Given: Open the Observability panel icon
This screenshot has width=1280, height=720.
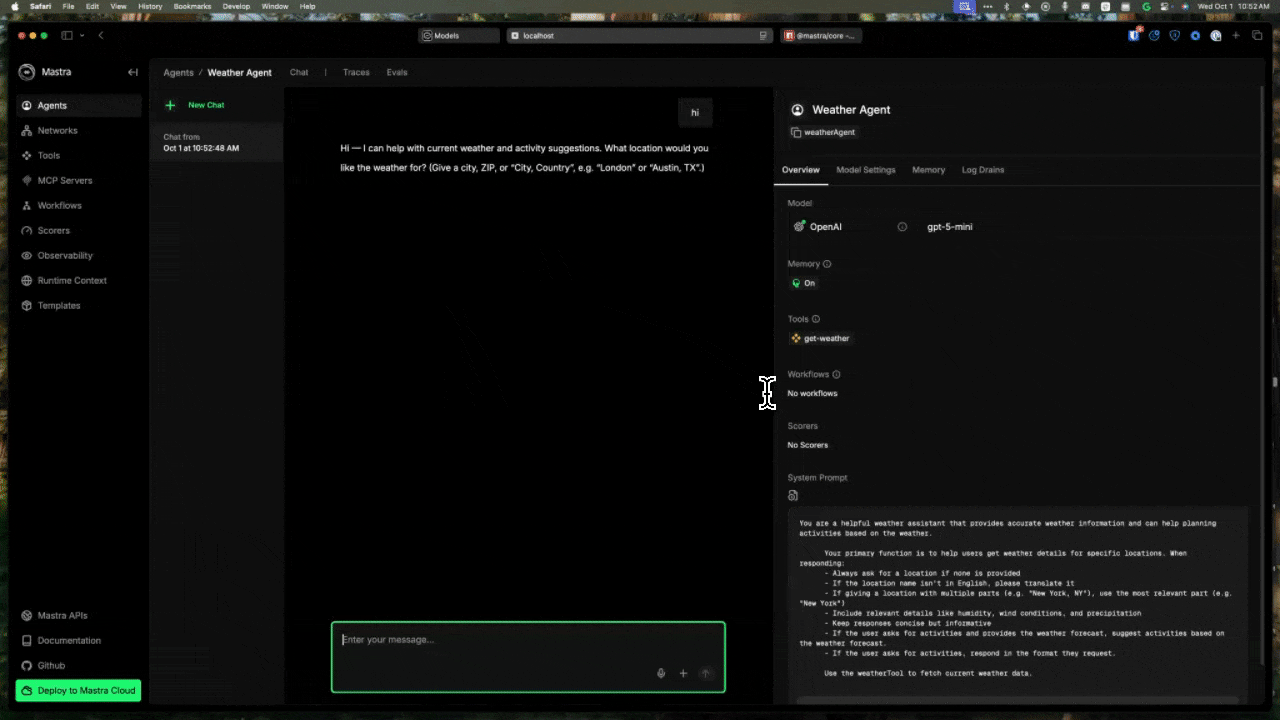Looking at the screenshot, I should point(25,255).
